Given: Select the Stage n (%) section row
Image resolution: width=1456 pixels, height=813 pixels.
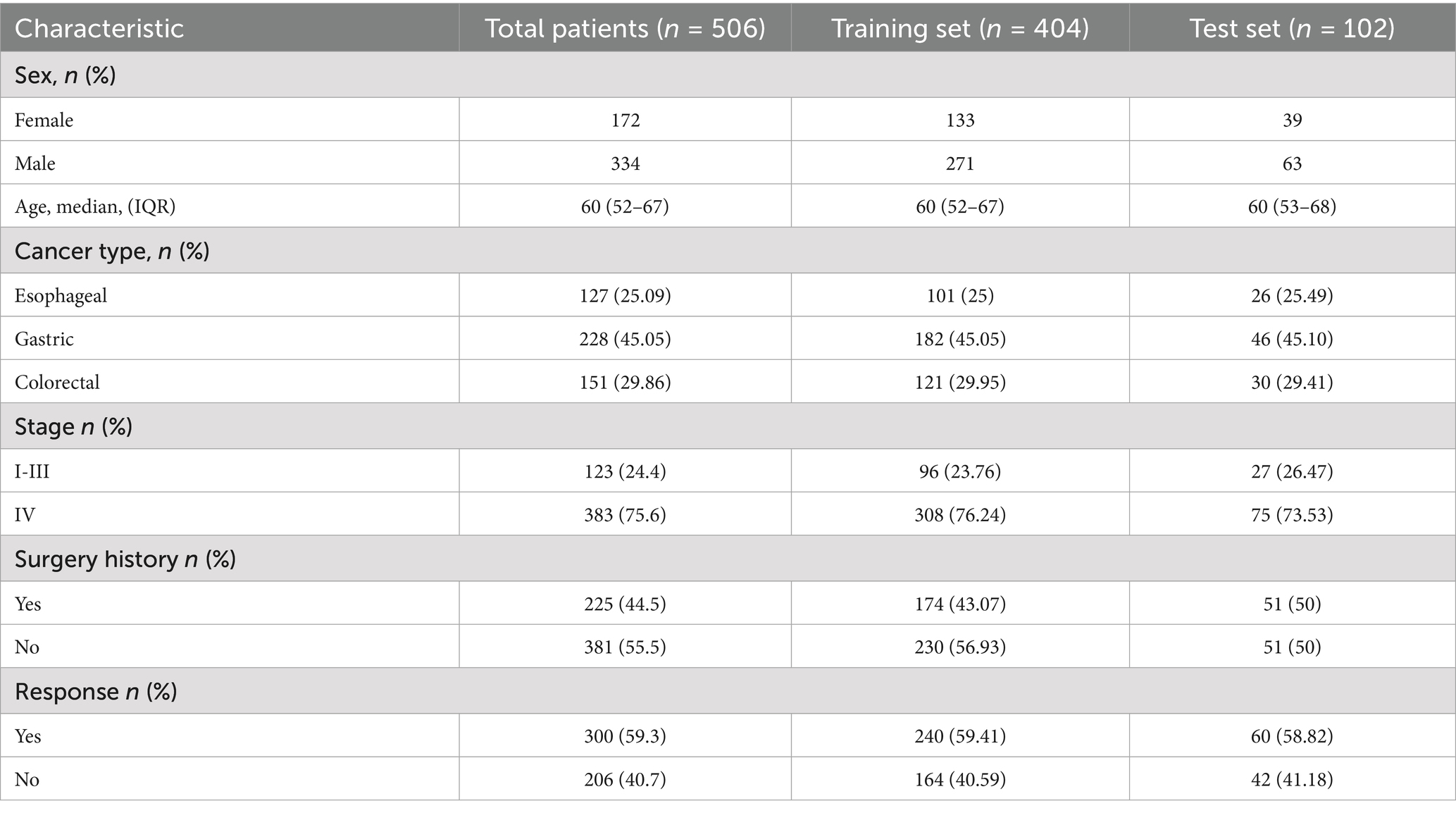Looking at the screenshot, I should tap(73, 426).
